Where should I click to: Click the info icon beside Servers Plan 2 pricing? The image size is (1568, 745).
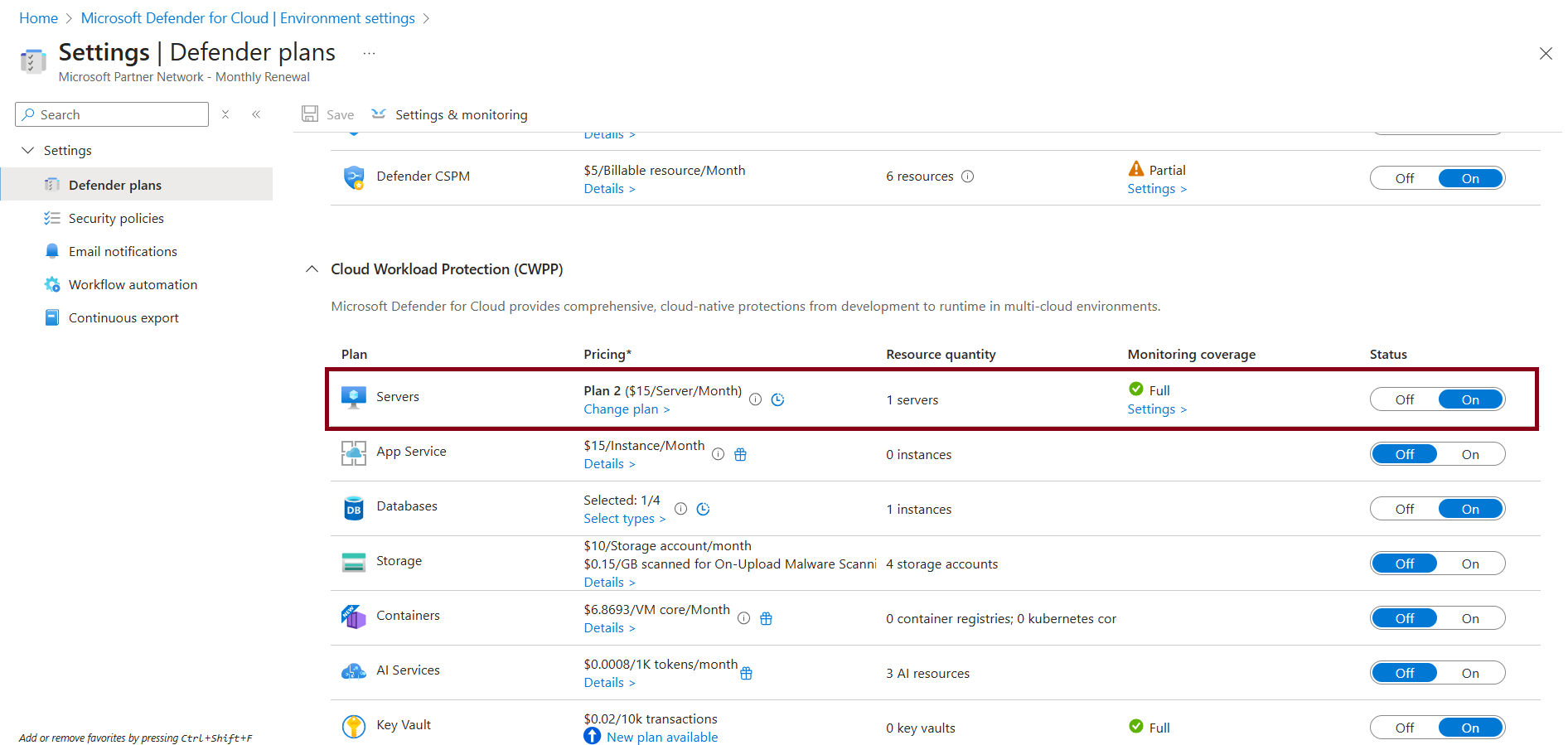[x=756, y=399]
